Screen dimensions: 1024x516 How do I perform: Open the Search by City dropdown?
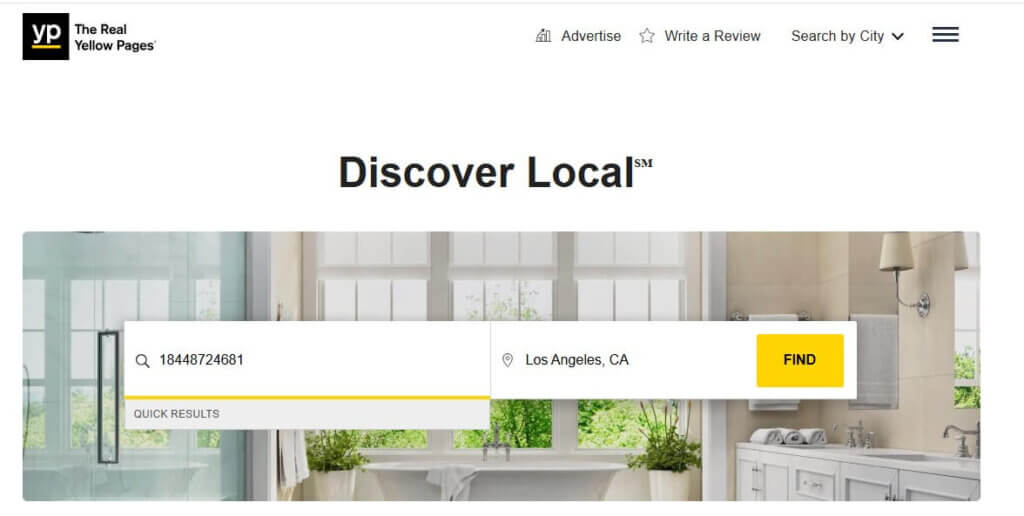pyautogui.click(x=847, y=36)
